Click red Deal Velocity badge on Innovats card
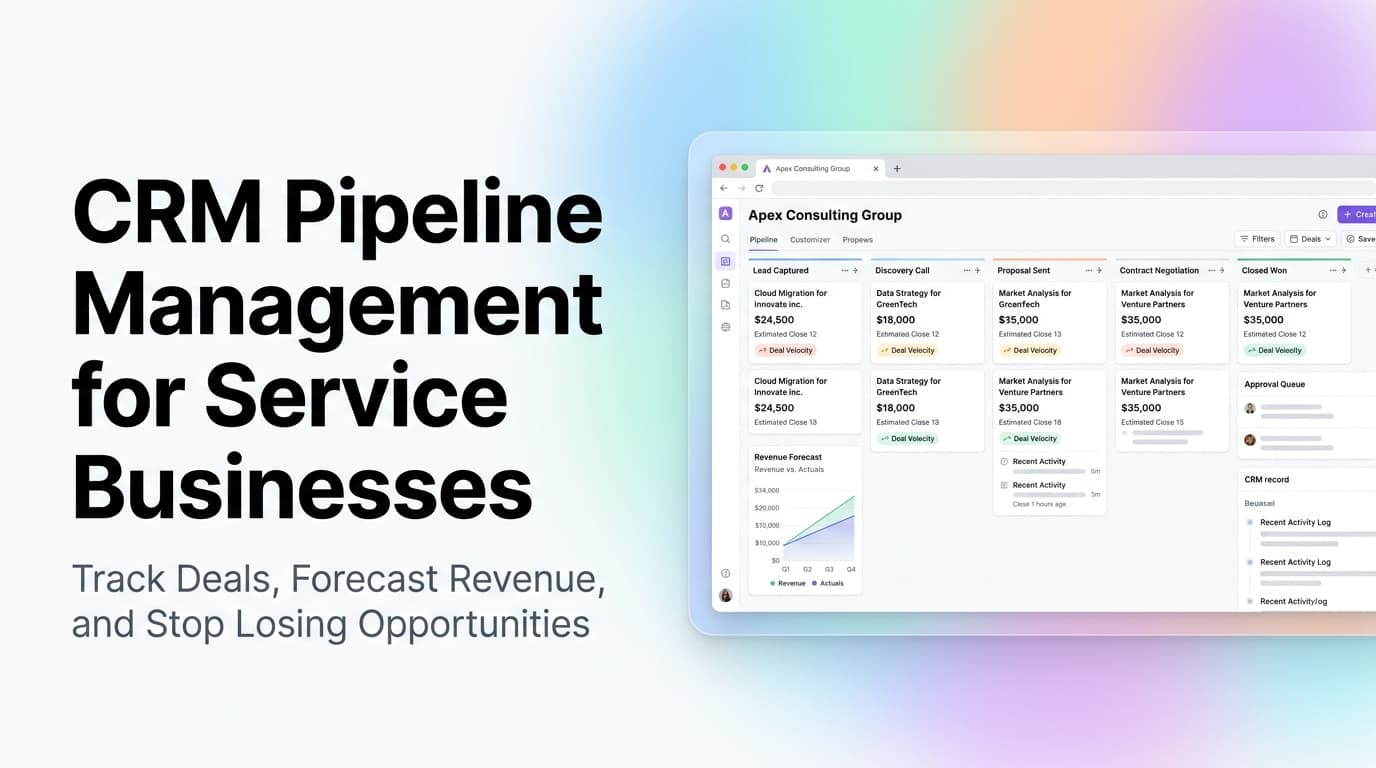 coord(786,351)
